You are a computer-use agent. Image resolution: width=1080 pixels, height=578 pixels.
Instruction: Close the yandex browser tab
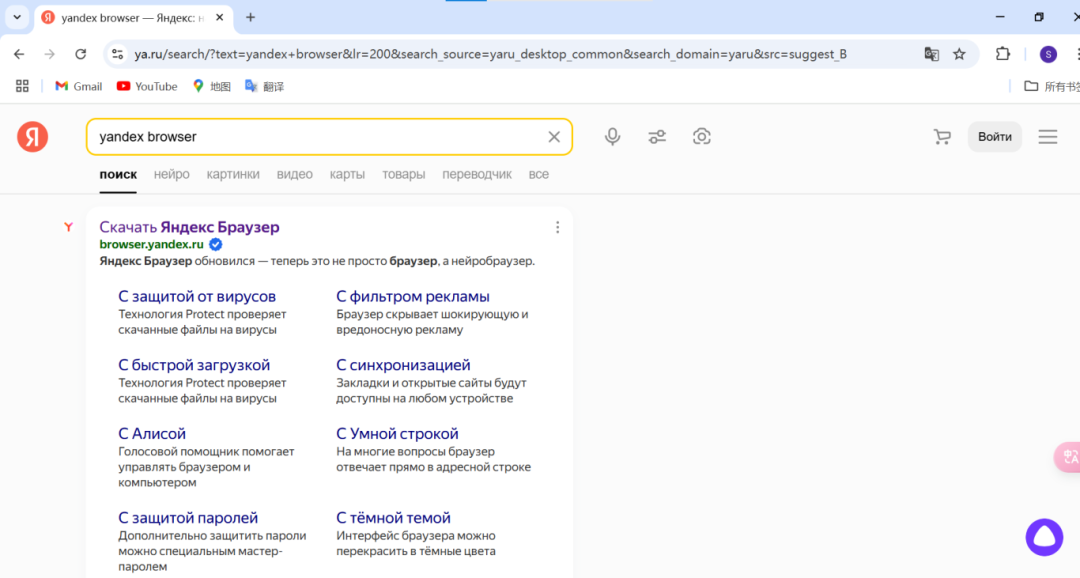[x=220, y=17]
